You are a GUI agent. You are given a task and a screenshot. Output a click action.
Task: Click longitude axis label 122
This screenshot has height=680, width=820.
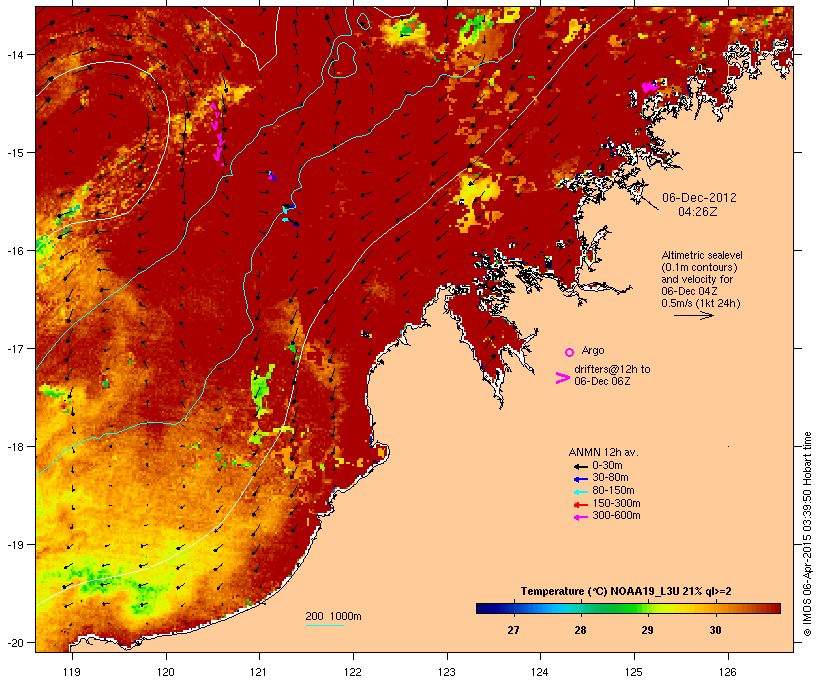coord(353,672)
